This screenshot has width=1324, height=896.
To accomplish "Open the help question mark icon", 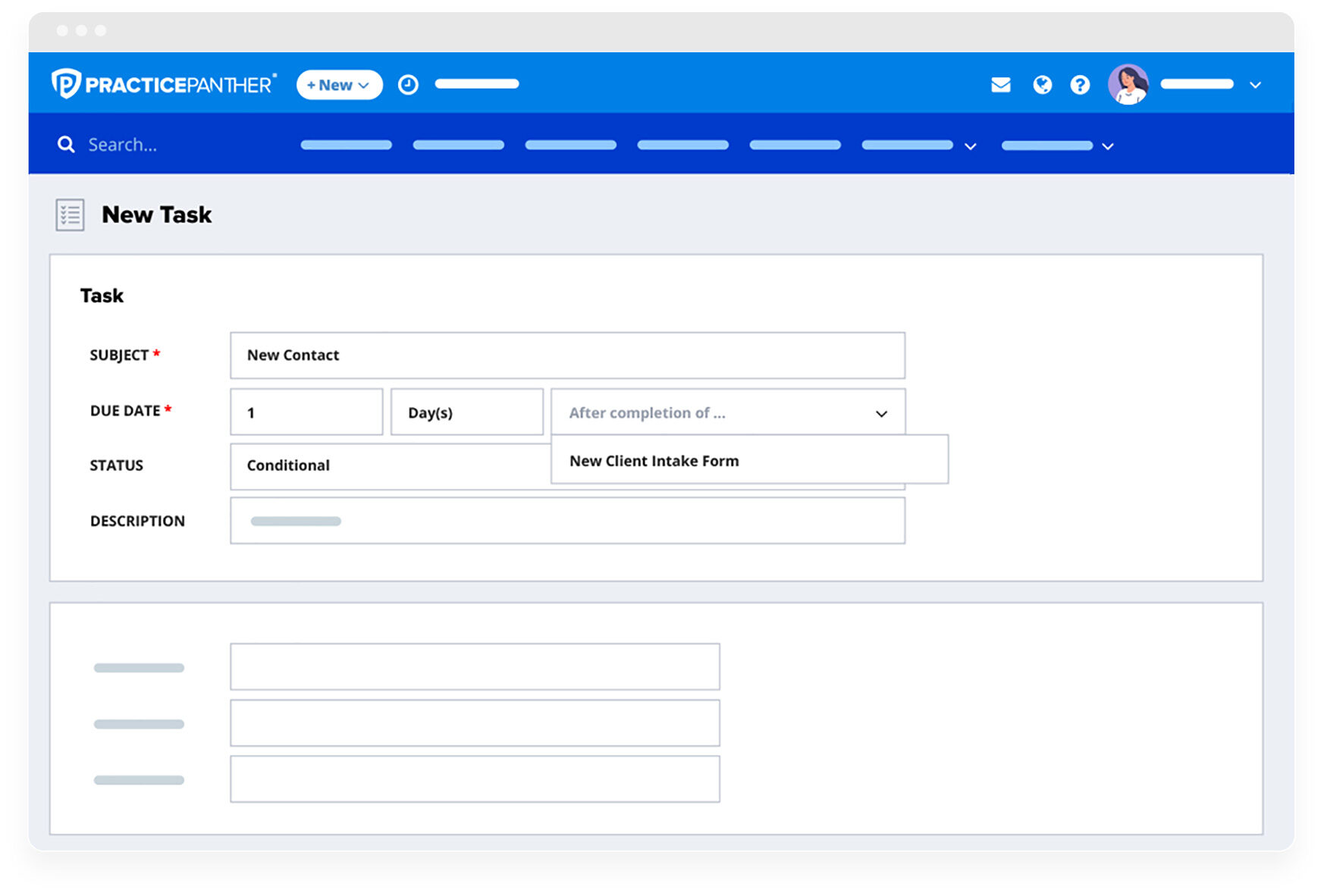I will point(1080,85).
